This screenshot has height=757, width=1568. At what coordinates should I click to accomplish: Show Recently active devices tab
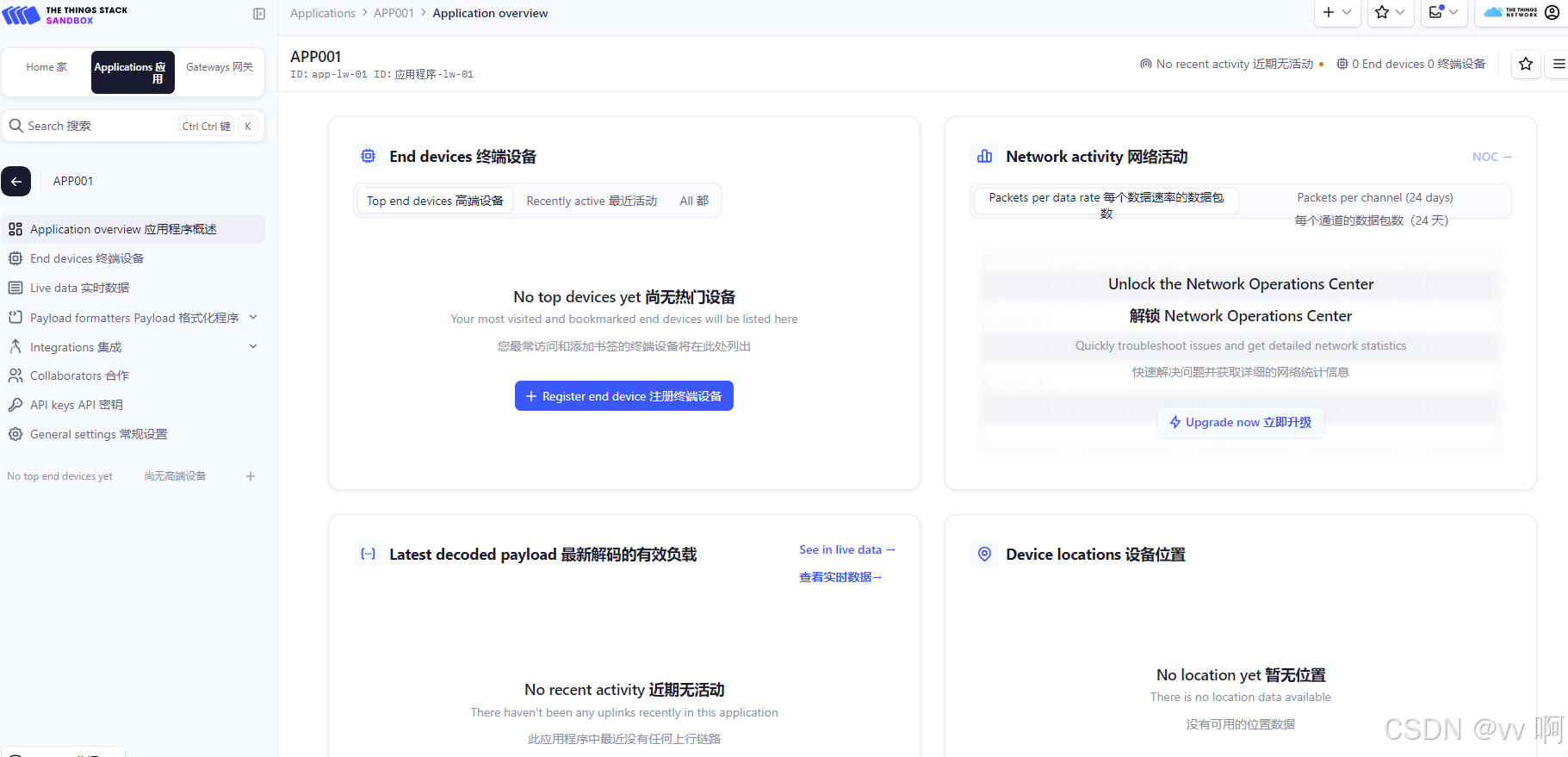coord(592,201)
